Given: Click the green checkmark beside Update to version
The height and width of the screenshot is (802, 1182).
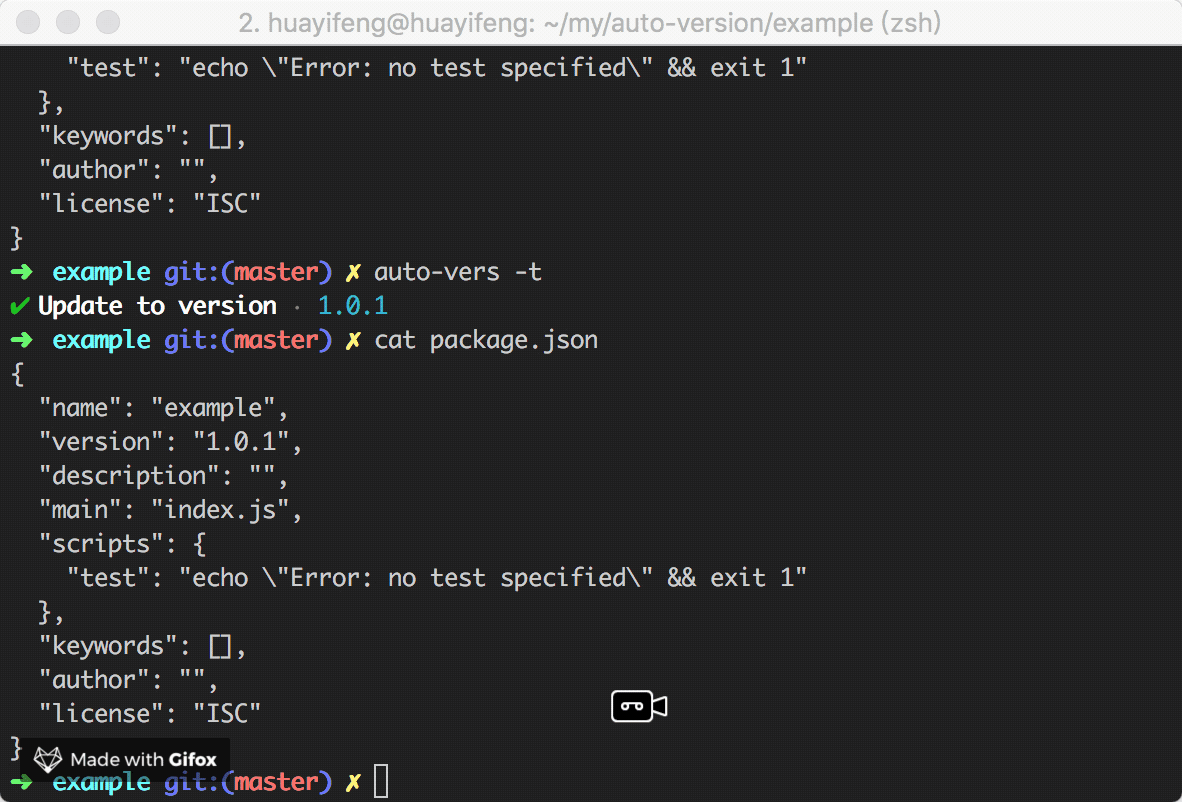Looking at the screenshot, I should click(20, 305).
